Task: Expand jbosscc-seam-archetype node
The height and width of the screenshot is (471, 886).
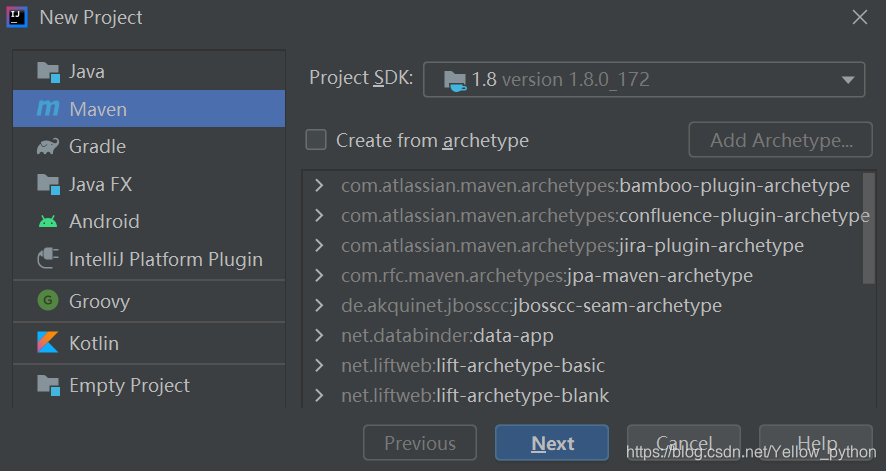Action: coord(319,306)
